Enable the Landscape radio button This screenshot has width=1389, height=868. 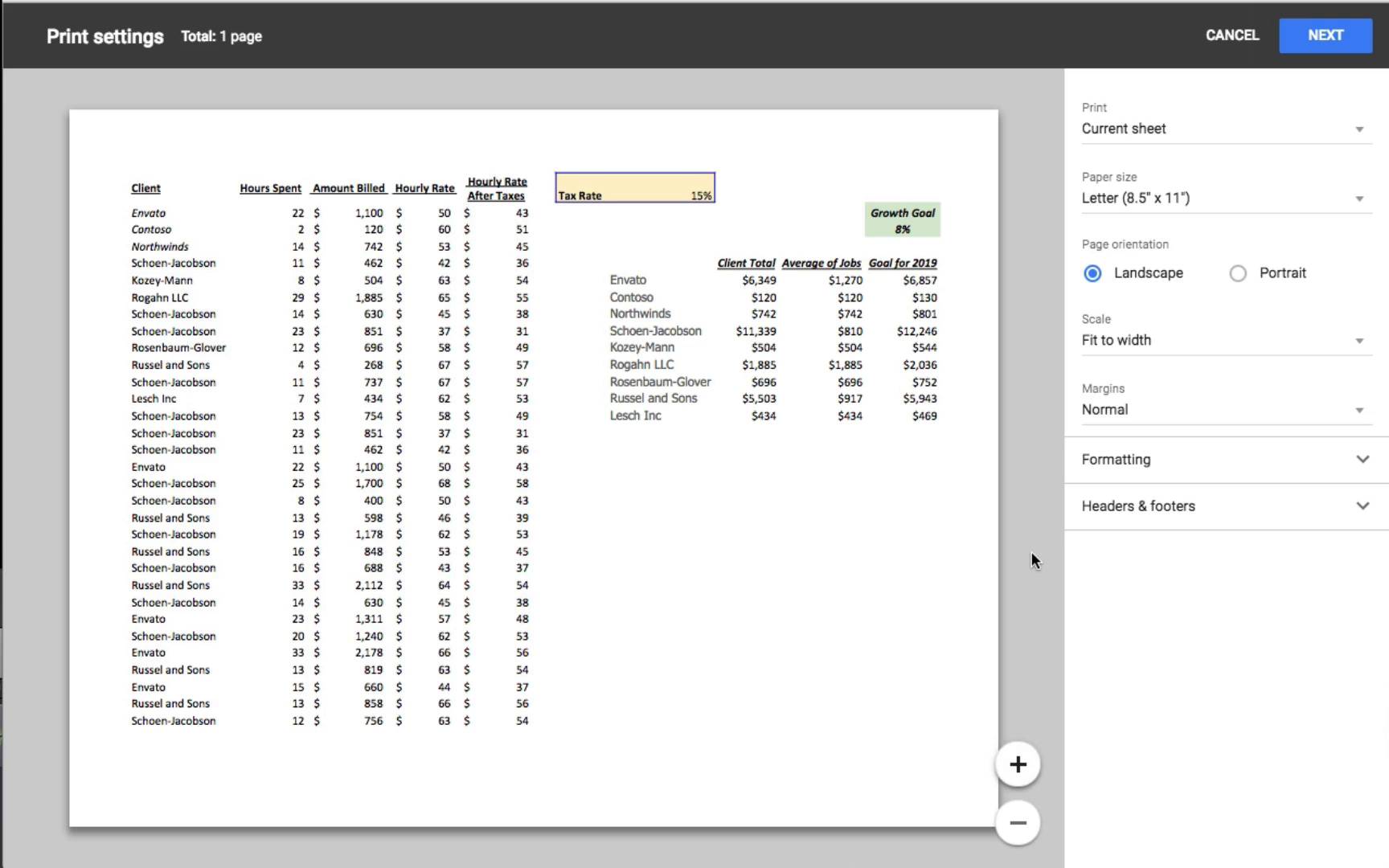[1092, 273]
